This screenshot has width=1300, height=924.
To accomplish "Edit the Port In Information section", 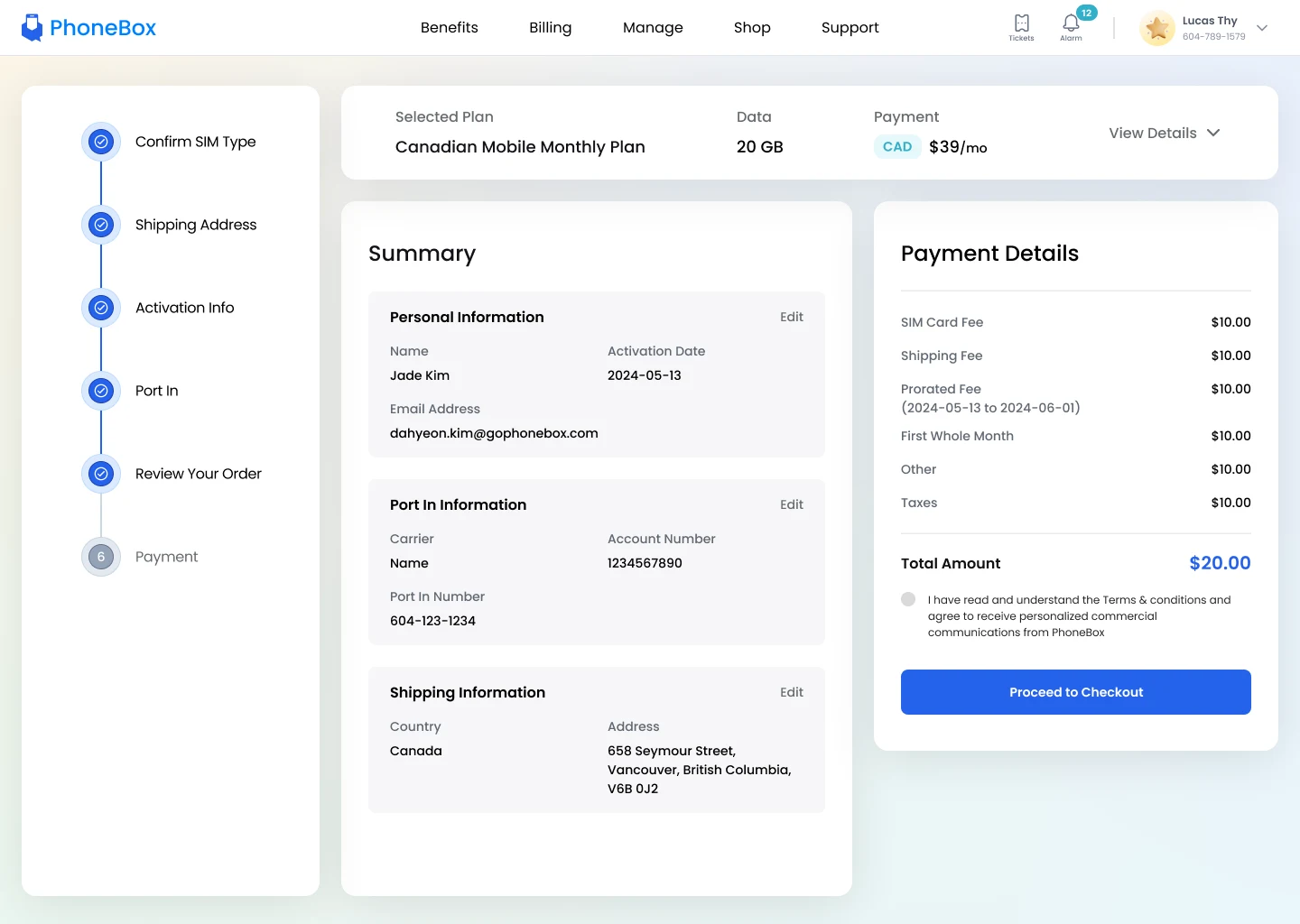I will point(792,504).
